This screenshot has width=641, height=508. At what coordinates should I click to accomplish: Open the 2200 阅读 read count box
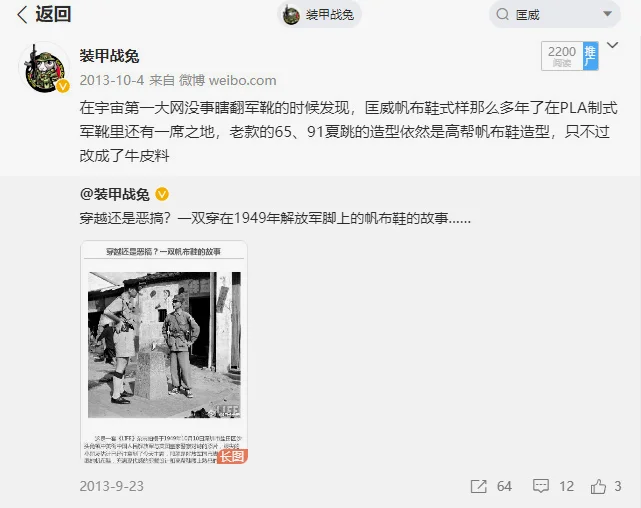tap(562, 56)
